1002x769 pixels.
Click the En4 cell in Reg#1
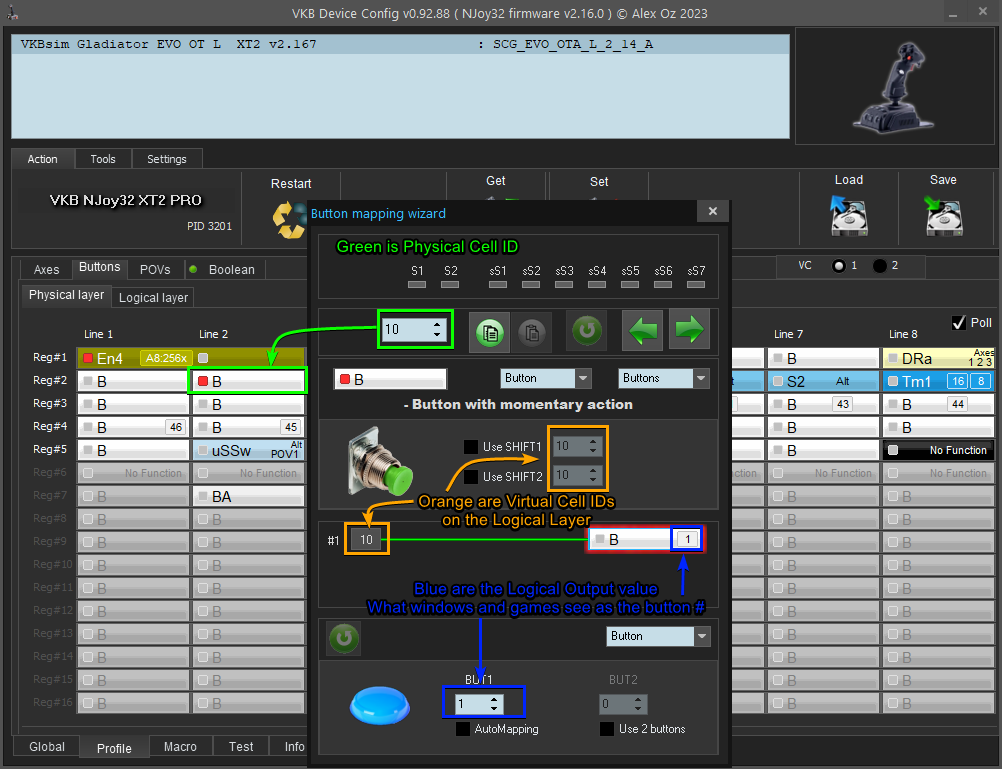pyautogui.click(x=135, y=358)
